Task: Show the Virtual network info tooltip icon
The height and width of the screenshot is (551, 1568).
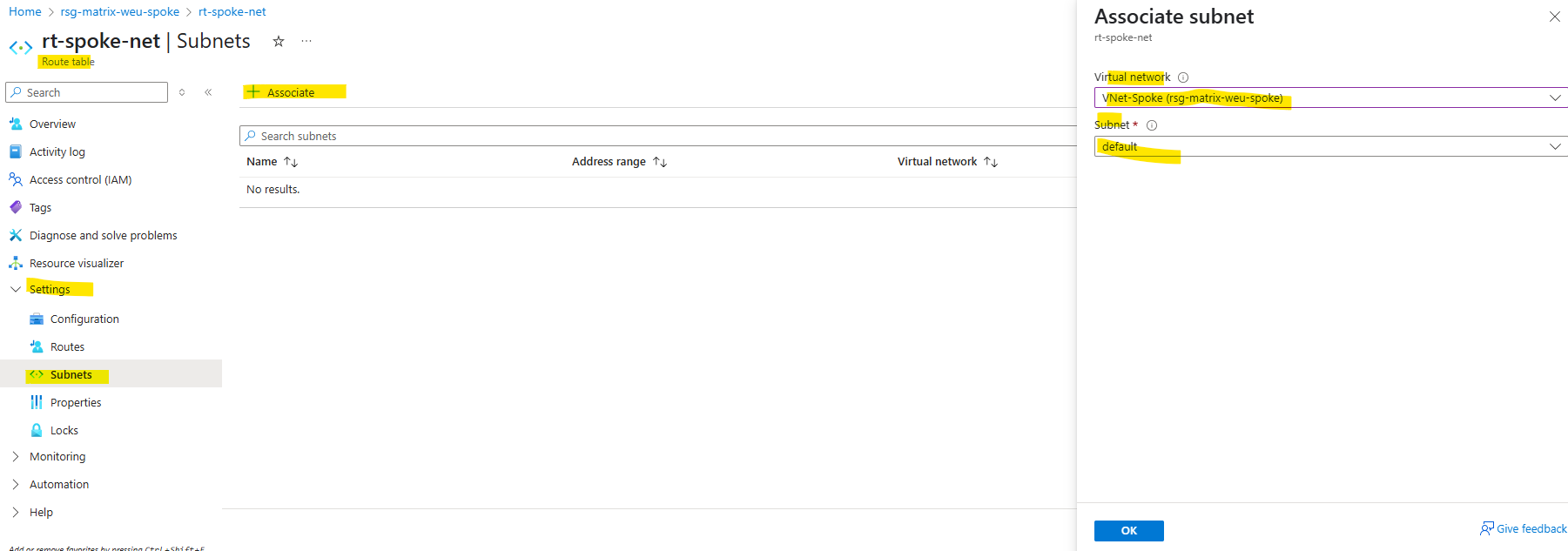Action: [x=1183, y=77]
